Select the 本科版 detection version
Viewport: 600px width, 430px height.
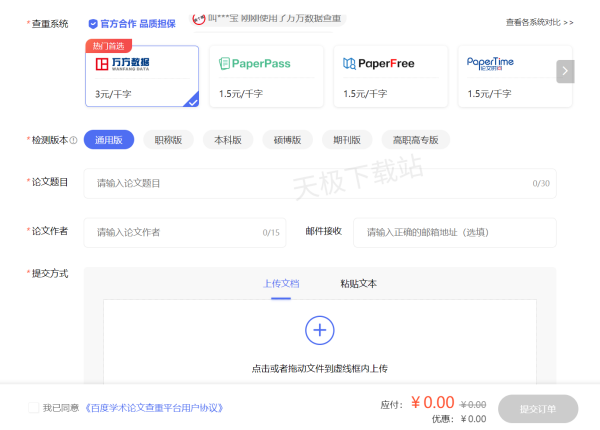coord(228,140)
